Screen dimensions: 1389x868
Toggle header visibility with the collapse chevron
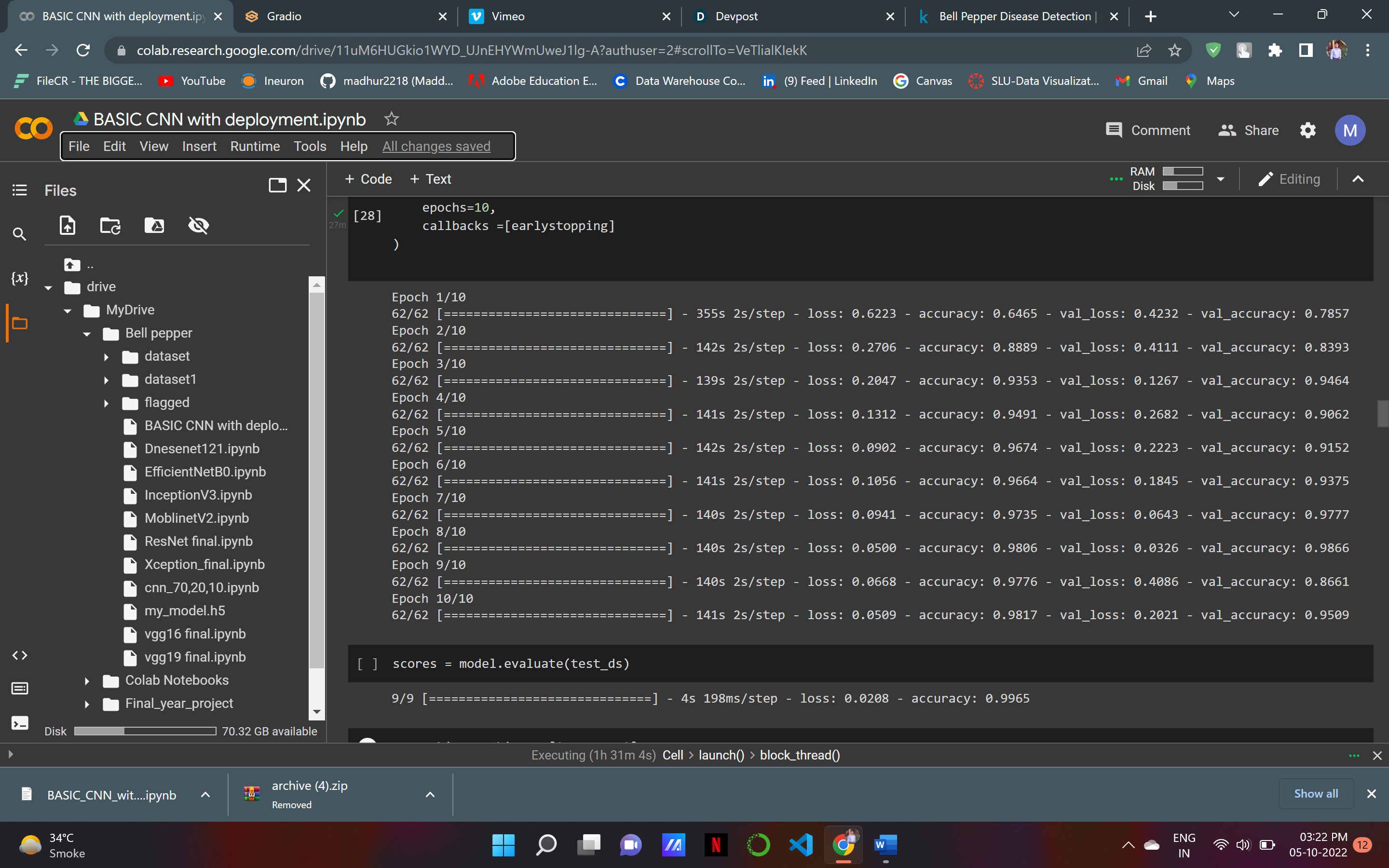(x=1358, y=179)
